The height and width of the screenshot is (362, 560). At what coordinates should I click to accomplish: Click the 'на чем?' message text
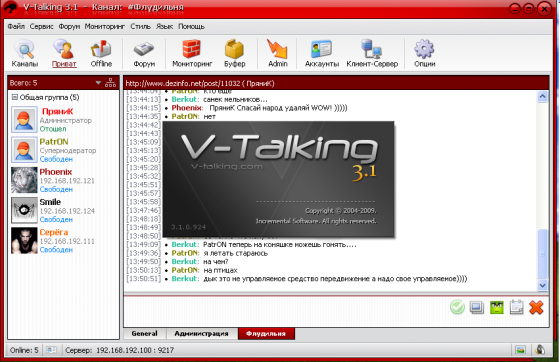pyautogui.click(x=216, y=261)
